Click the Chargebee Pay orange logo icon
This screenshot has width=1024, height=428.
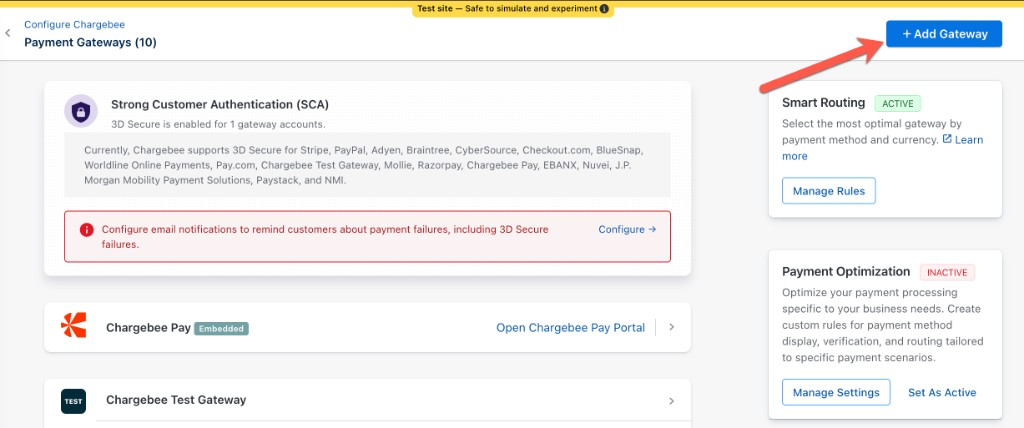pyautogui.click(x=73, y=327)
